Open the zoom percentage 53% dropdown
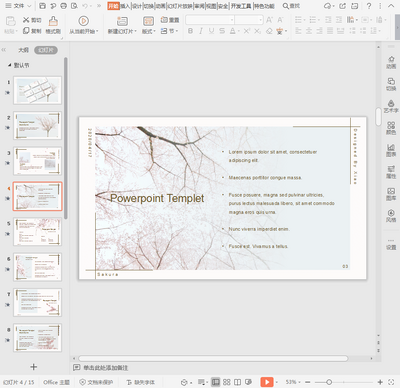The width and height of the screenshot is (400, 388). (293, 382)
